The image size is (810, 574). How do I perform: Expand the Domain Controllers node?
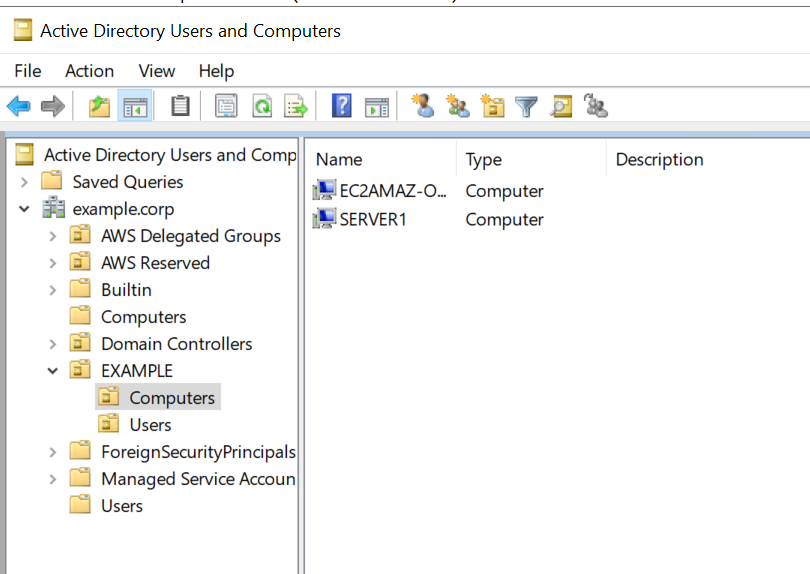click(x=53, y=344)
